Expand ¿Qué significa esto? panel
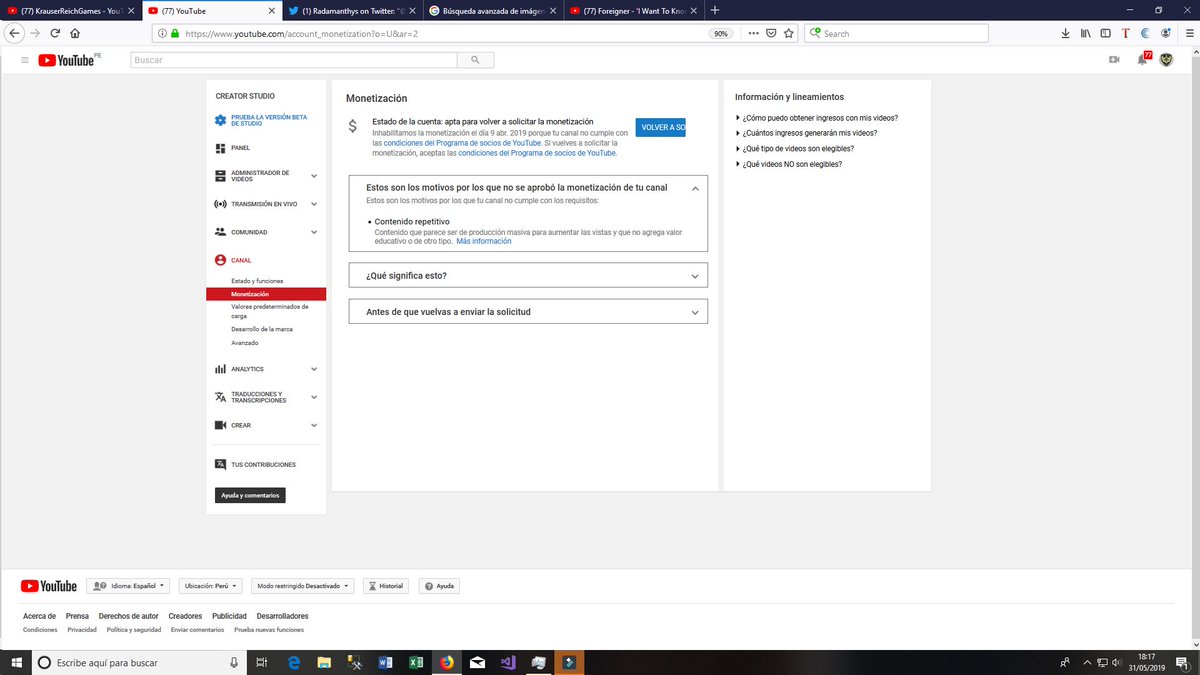This screenshot has height=675, width=1200. pos(528,275)
